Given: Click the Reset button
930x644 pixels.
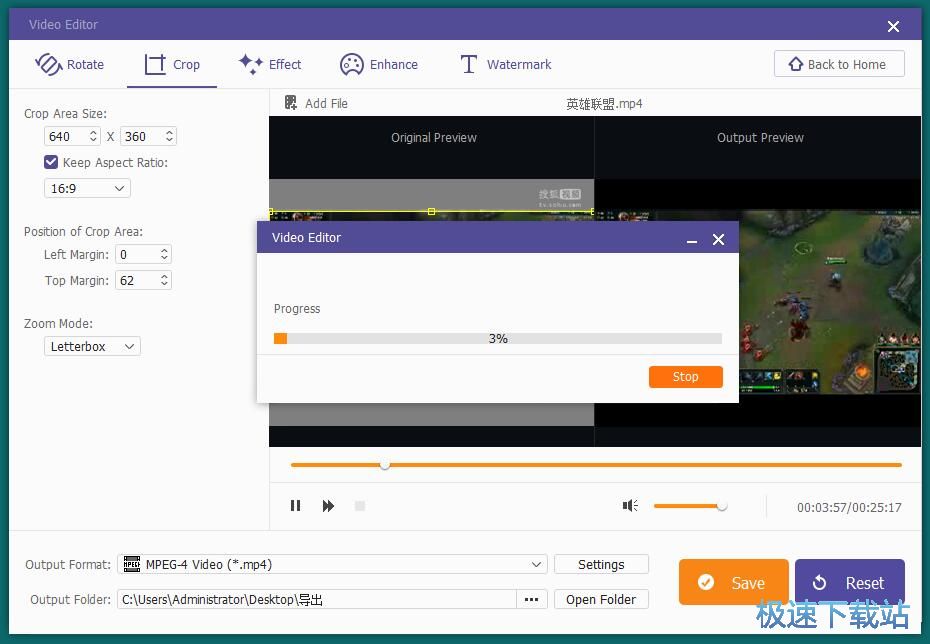Looking at the screenshot, I should [x=850, y=582].
